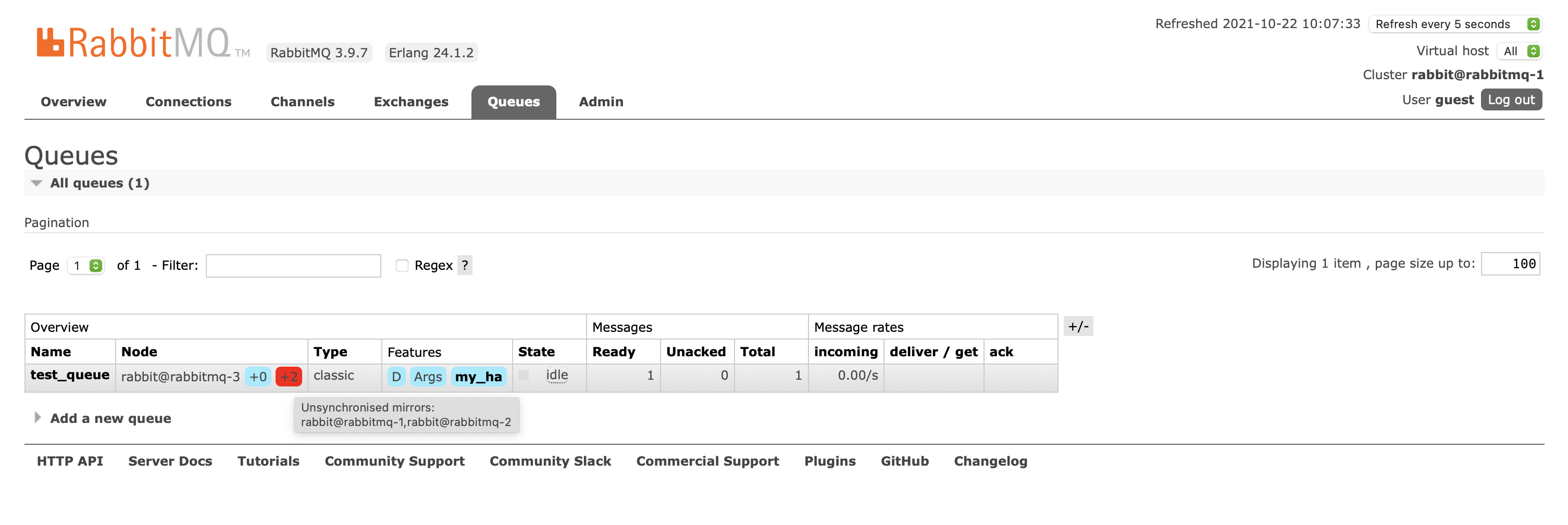This screenshot has width=1568, height=525.
Task: Switch to the Admin tab
Action: [x=600, y=102]
